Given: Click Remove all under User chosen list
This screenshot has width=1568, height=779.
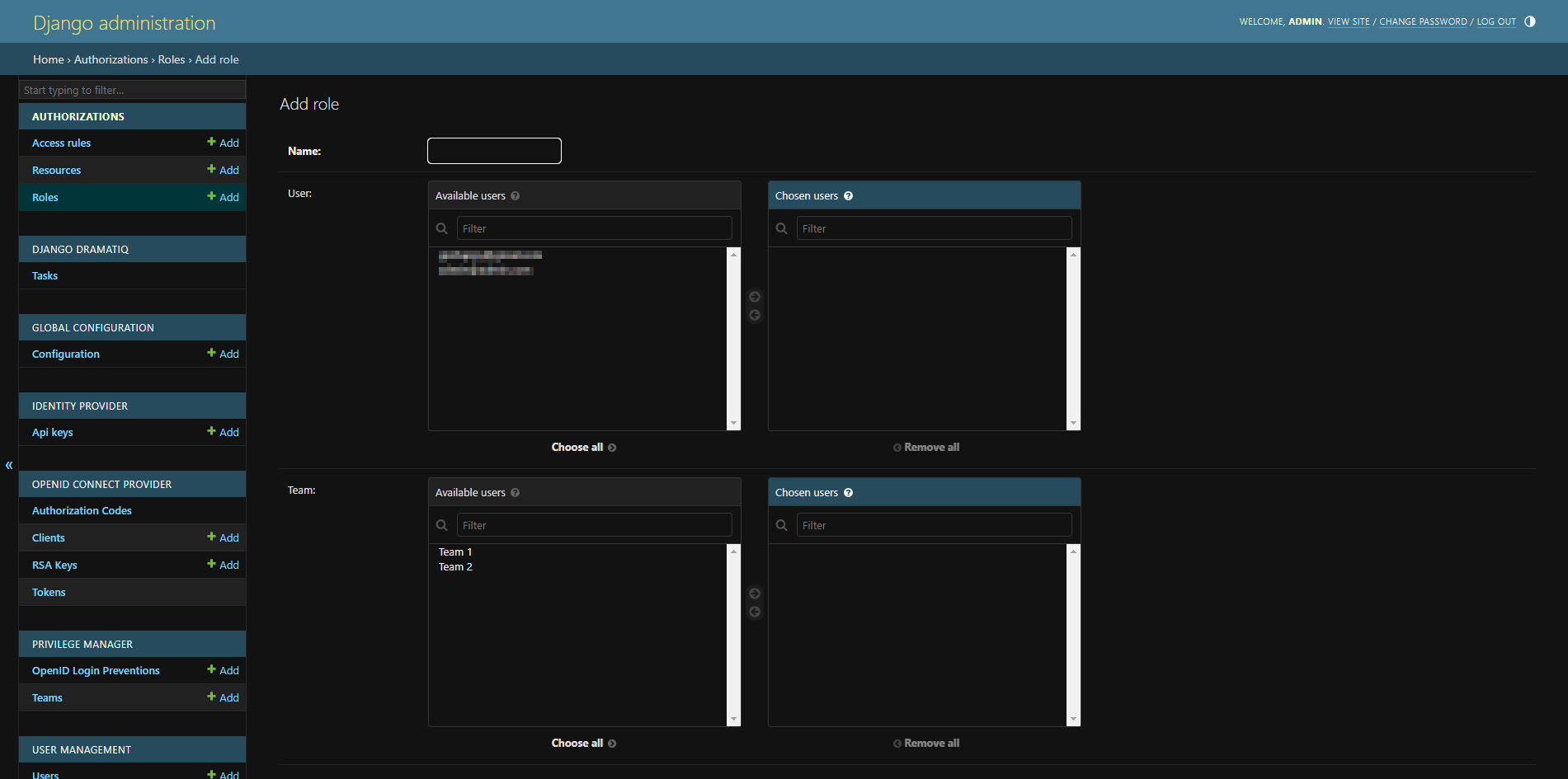Looking at the screenshot, I should [x=925, y=447].
